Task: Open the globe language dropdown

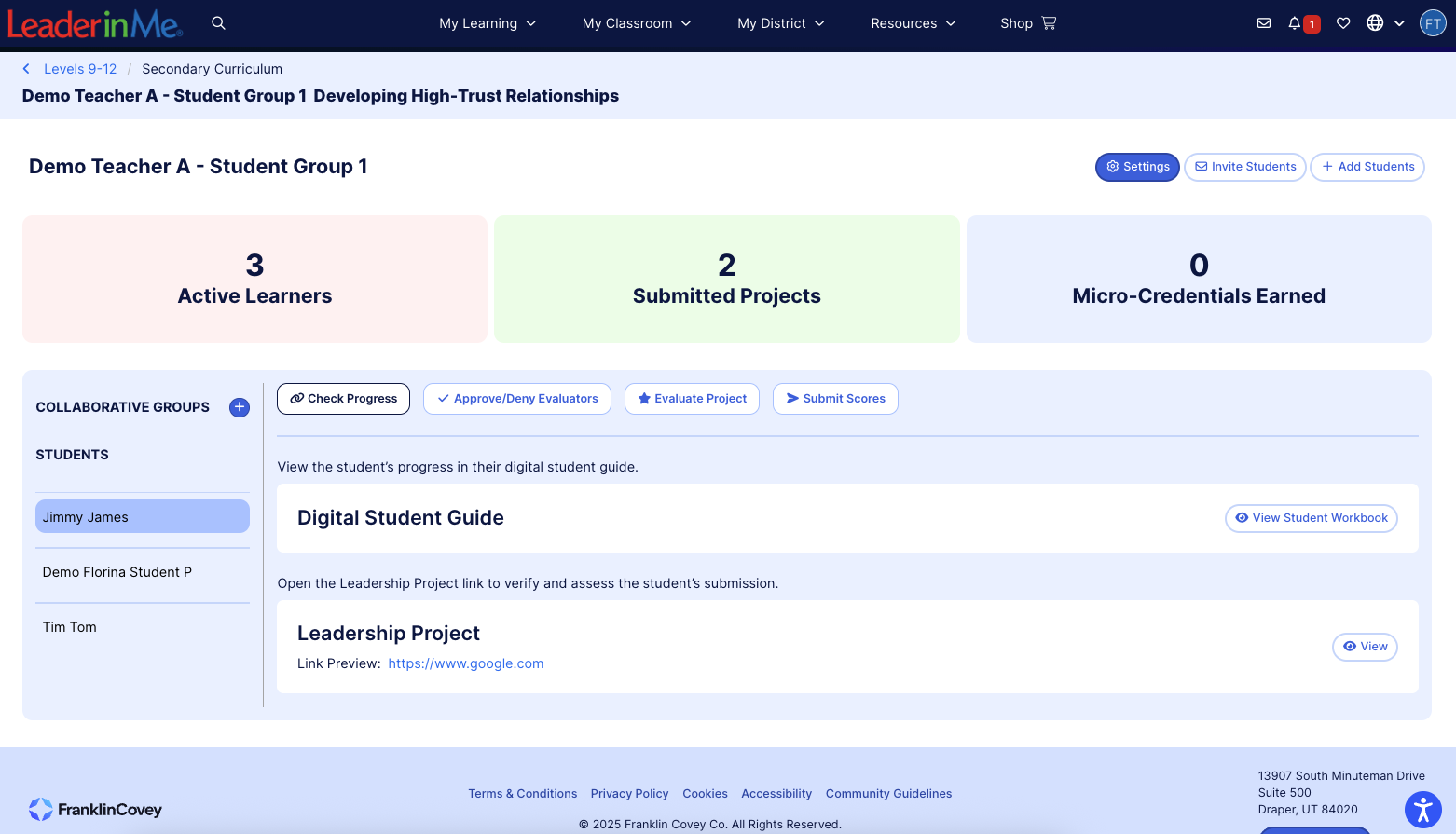Action: coord(1385,23)
